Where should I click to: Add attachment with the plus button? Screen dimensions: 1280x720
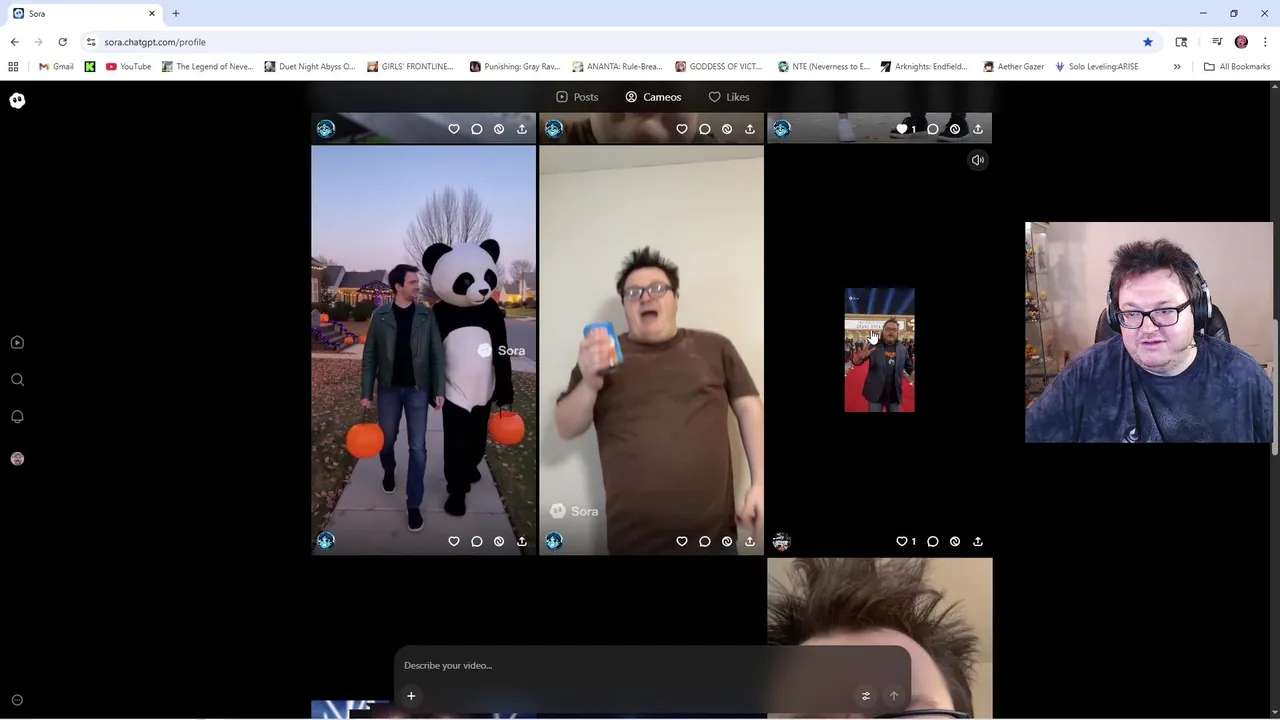point(411,696)
